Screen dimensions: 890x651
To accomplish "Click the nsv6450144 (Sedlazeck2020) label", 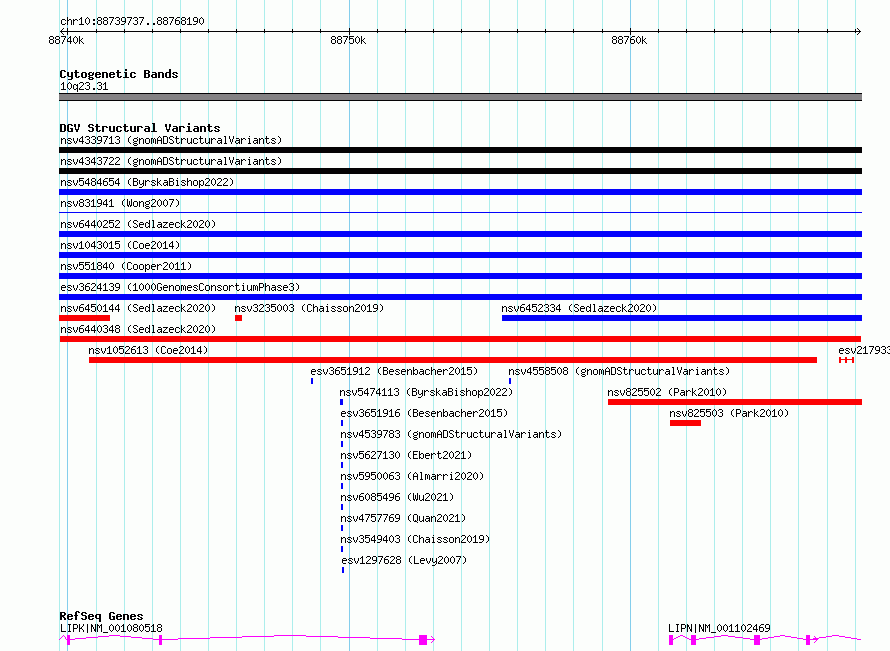I will pos(138,308).
